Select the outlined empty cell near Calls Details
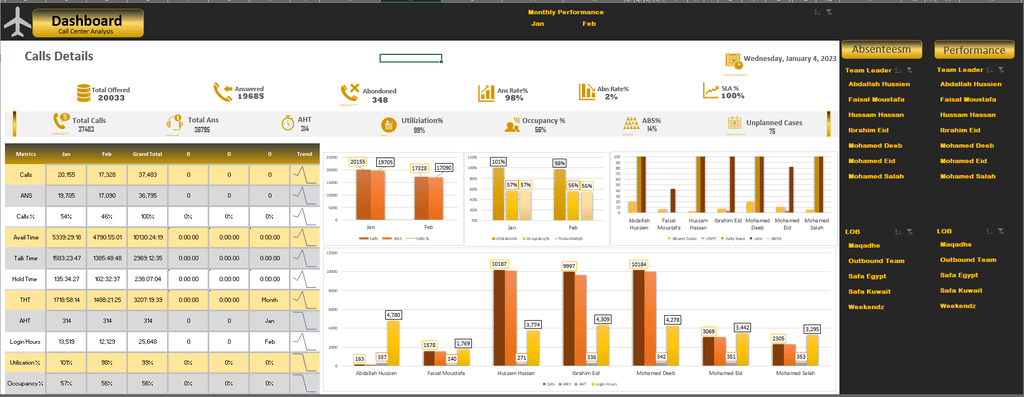 pos(411,58)
